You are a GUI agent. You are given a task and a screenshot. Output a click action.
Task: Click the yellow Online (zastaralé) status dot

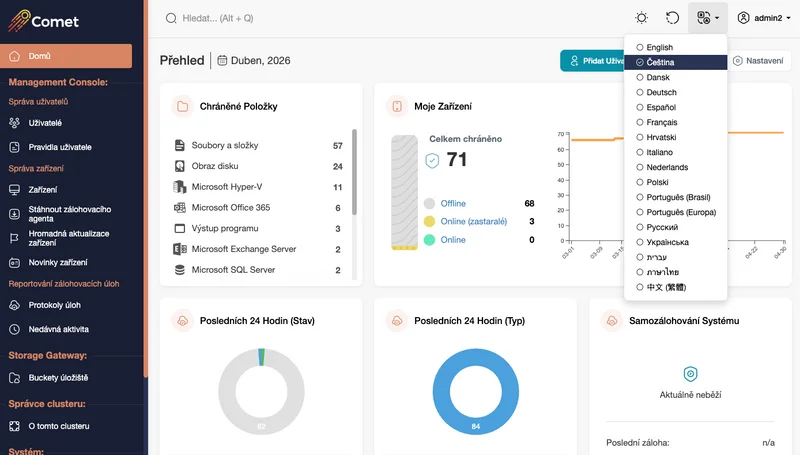coord(430,221)
